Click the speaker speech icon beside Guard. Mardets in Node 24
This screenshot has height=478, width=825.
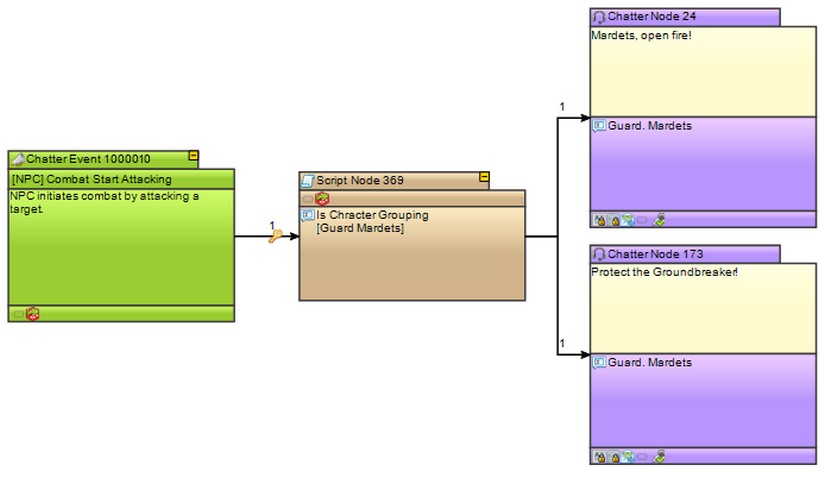coord(599,126)
